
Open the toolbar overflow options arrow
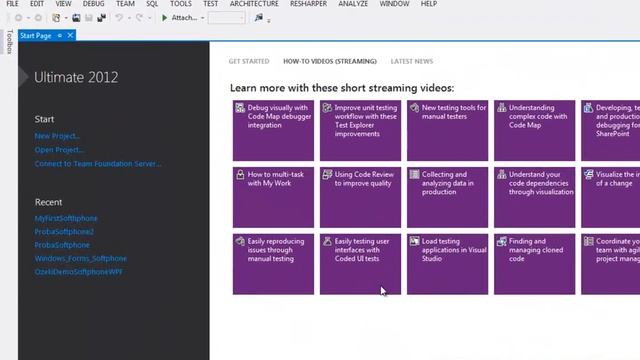(269, 20)
